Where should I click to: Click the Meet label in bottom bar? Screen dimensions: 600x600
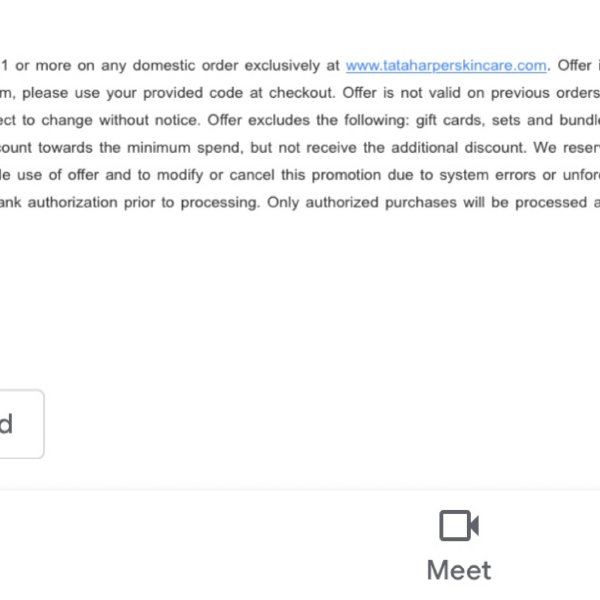pyautogui.click(x=459, y=570)
